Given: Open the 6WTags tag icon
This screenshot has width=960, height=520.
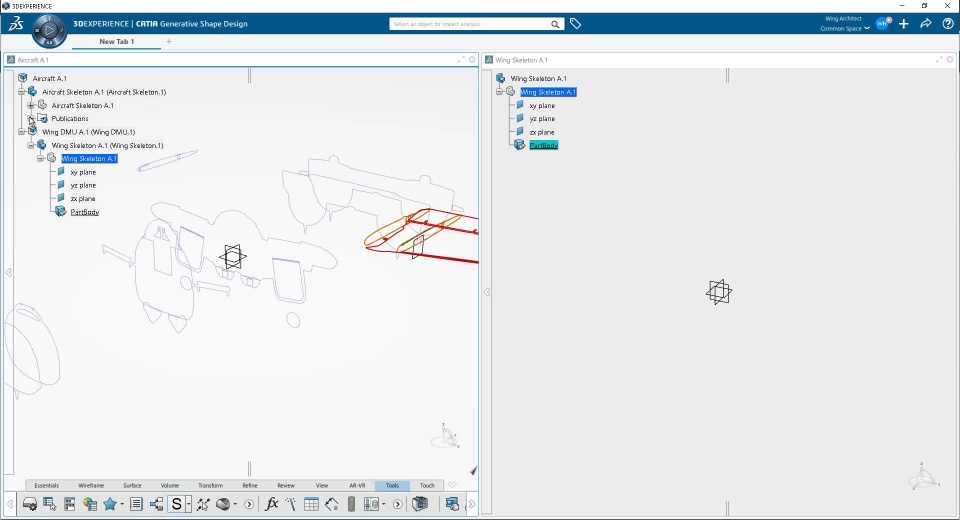Looking at the screenshot, I should [x=576, y=24].
